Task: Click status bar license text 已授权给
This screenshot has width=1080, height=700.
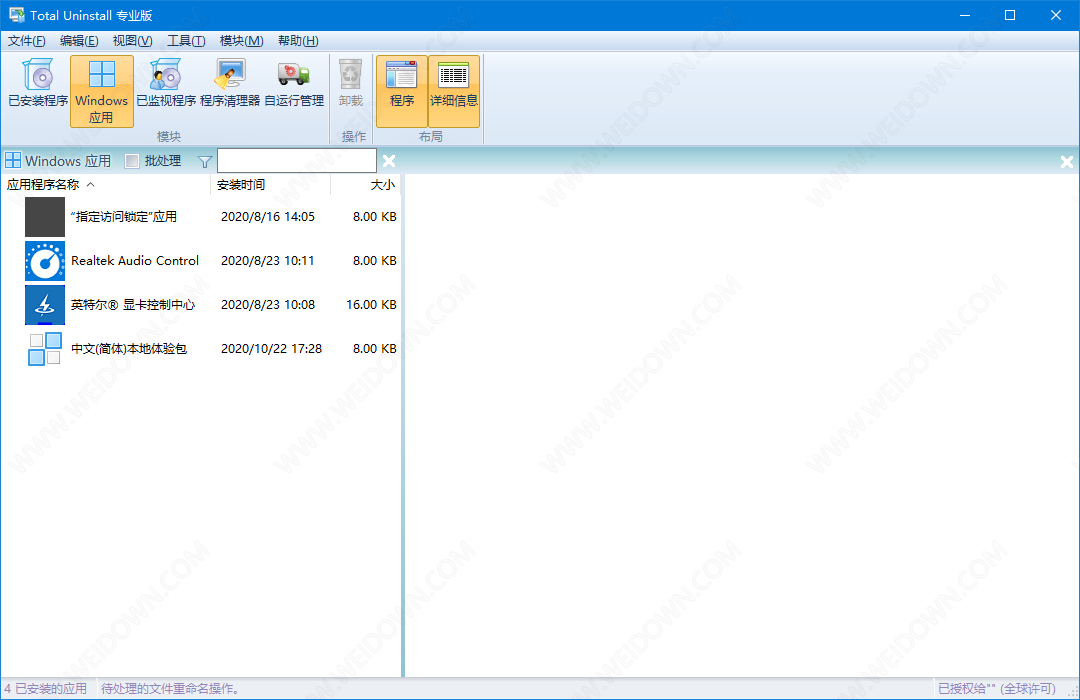Action: (x=997, y=688)
